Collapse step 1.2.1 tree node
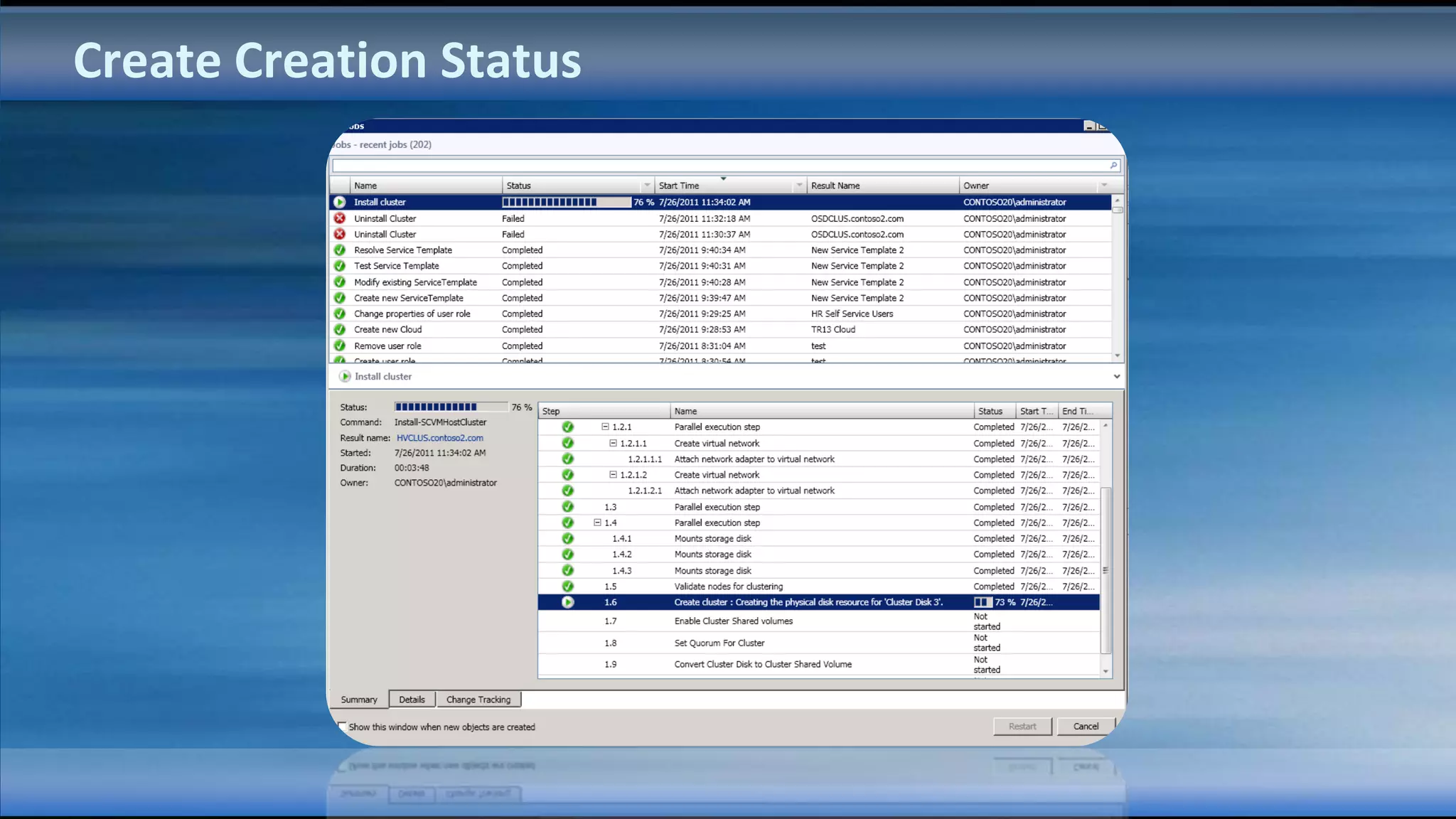Viewport: 1456px width, 819px height. (605, 427)
